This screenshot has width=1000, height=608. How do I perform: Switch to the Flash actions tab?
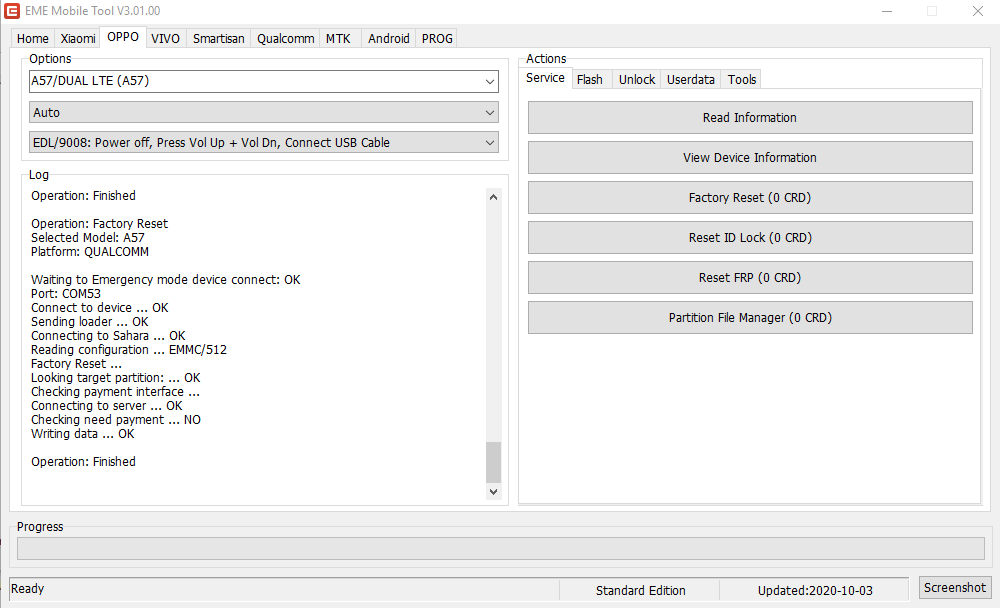click(x=590, y=79)
